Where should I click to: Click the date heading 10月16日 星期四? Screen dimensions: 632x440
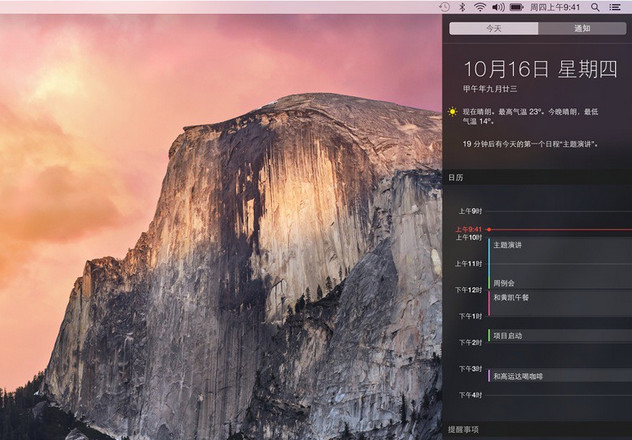[x=540, y=70]
